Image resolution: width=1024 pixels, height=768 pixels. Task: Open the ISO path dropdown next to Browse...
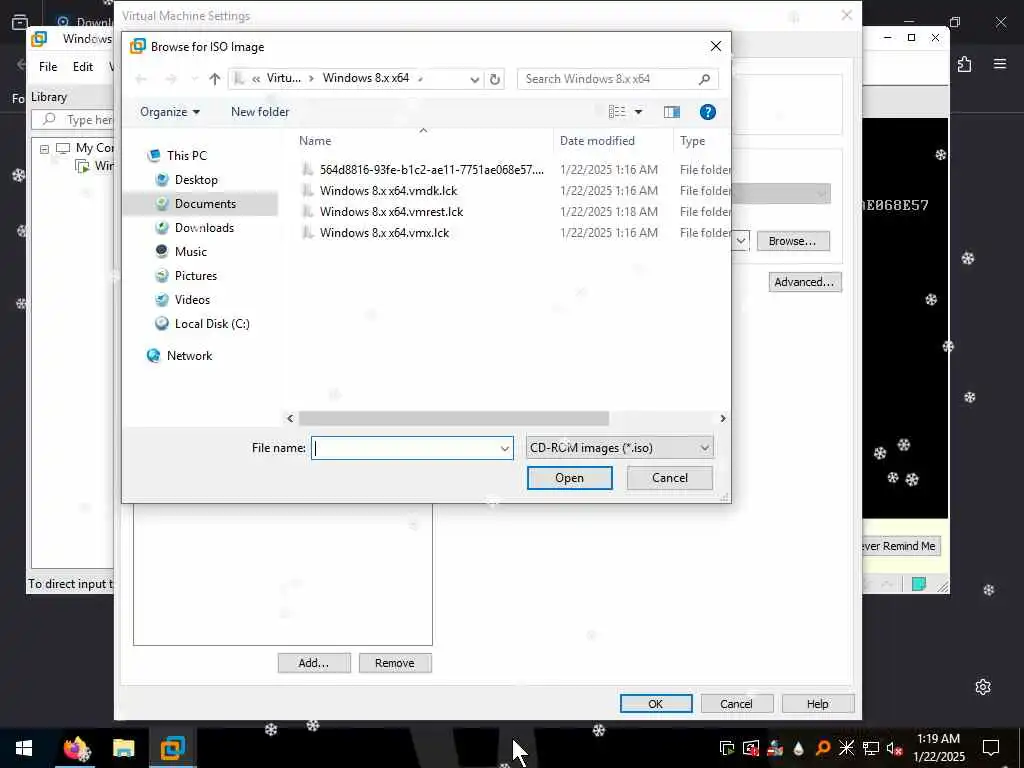point(741,241)
